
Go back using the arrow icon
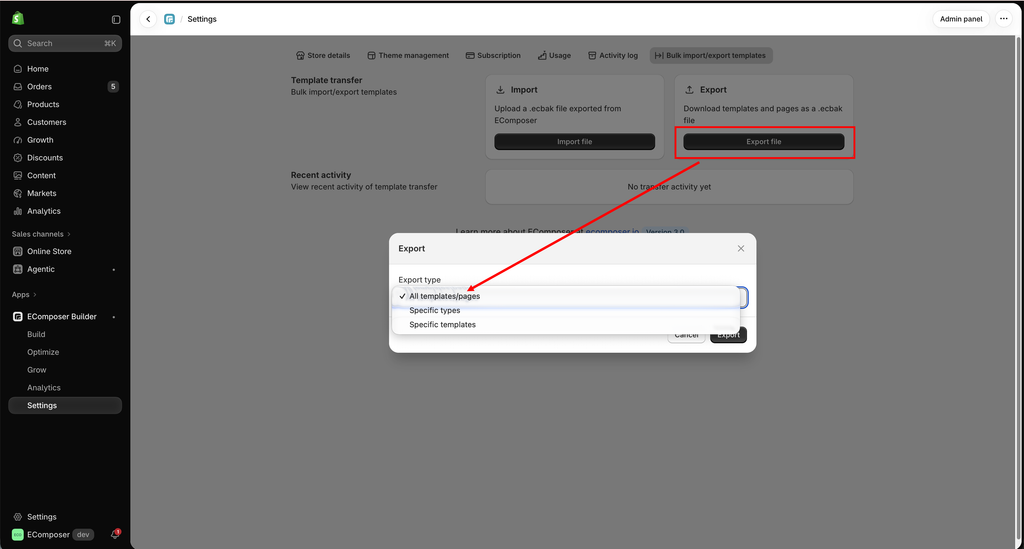[148, 19]
